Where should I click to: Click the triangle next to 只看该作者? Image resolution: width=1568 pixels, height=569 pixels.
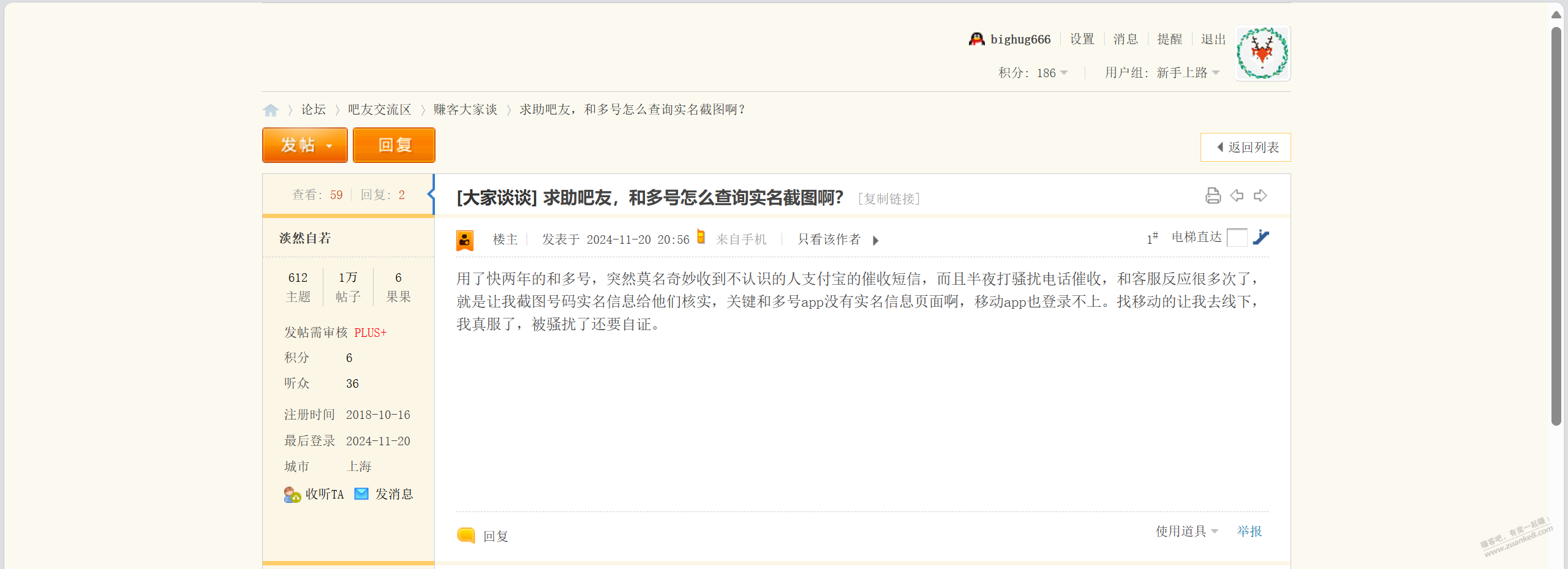click(x=876, y=241)
